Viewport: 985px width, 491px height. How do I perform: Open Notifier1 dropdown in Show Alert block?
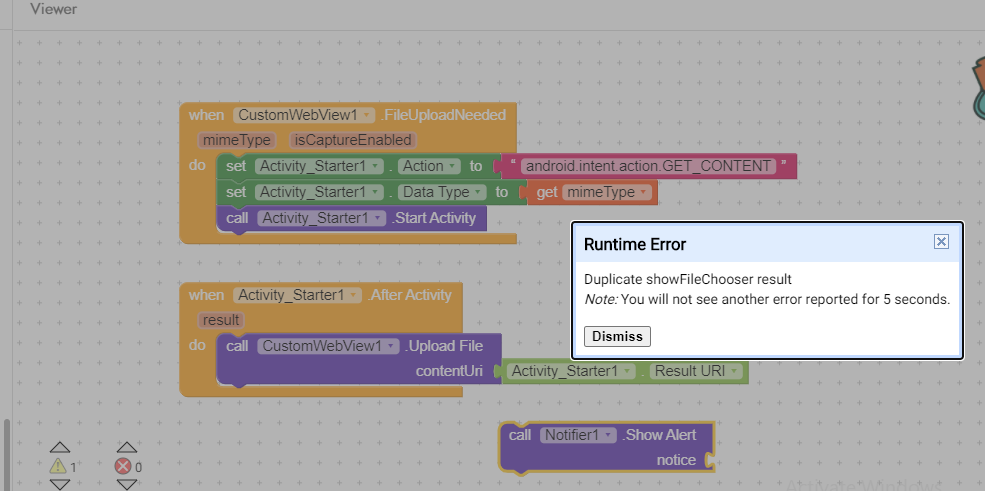tap(606, 435)
